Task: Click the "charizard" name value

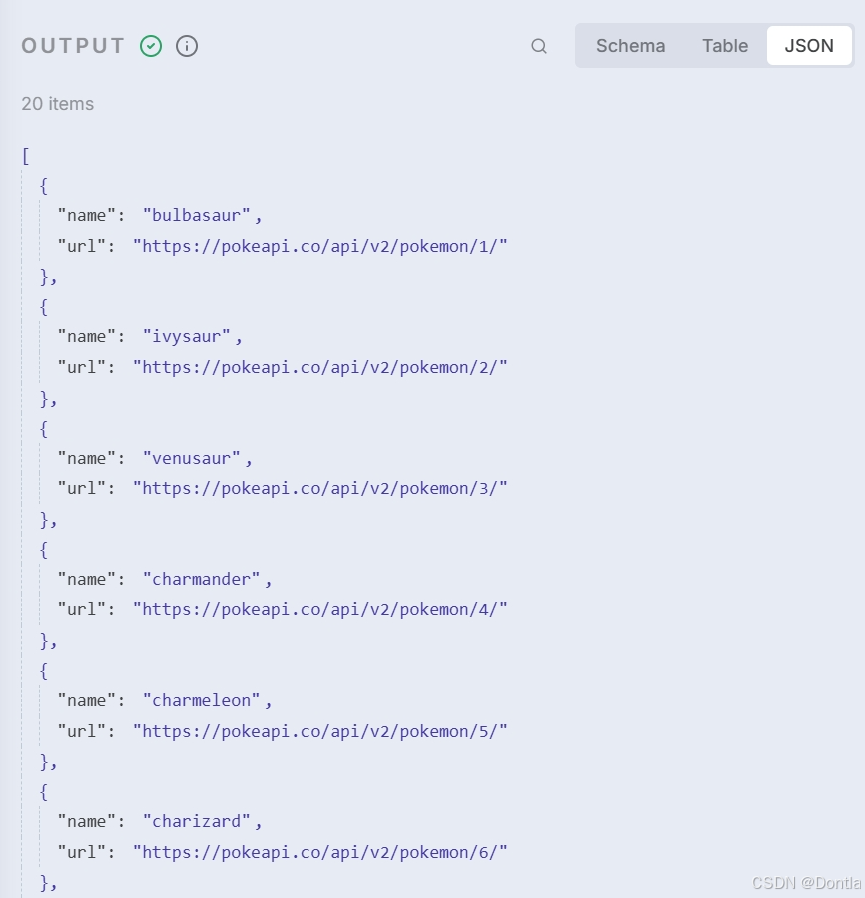Action: pos(196,821)
